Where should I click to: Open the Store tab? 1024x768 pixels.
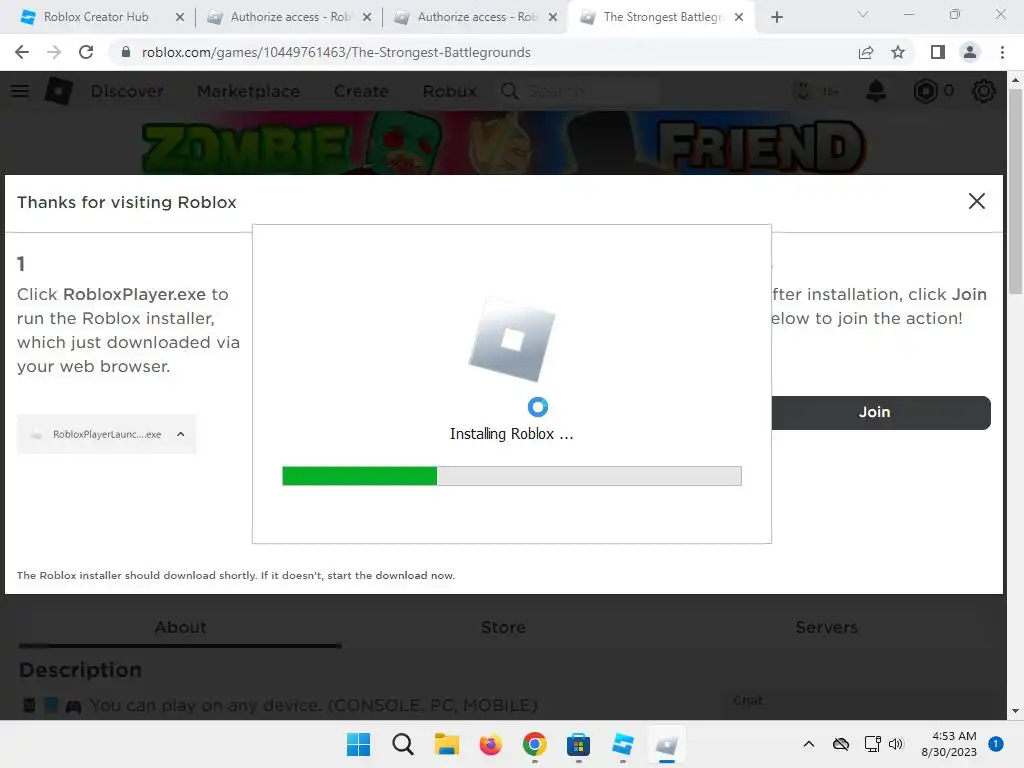[x=504, y=628]
